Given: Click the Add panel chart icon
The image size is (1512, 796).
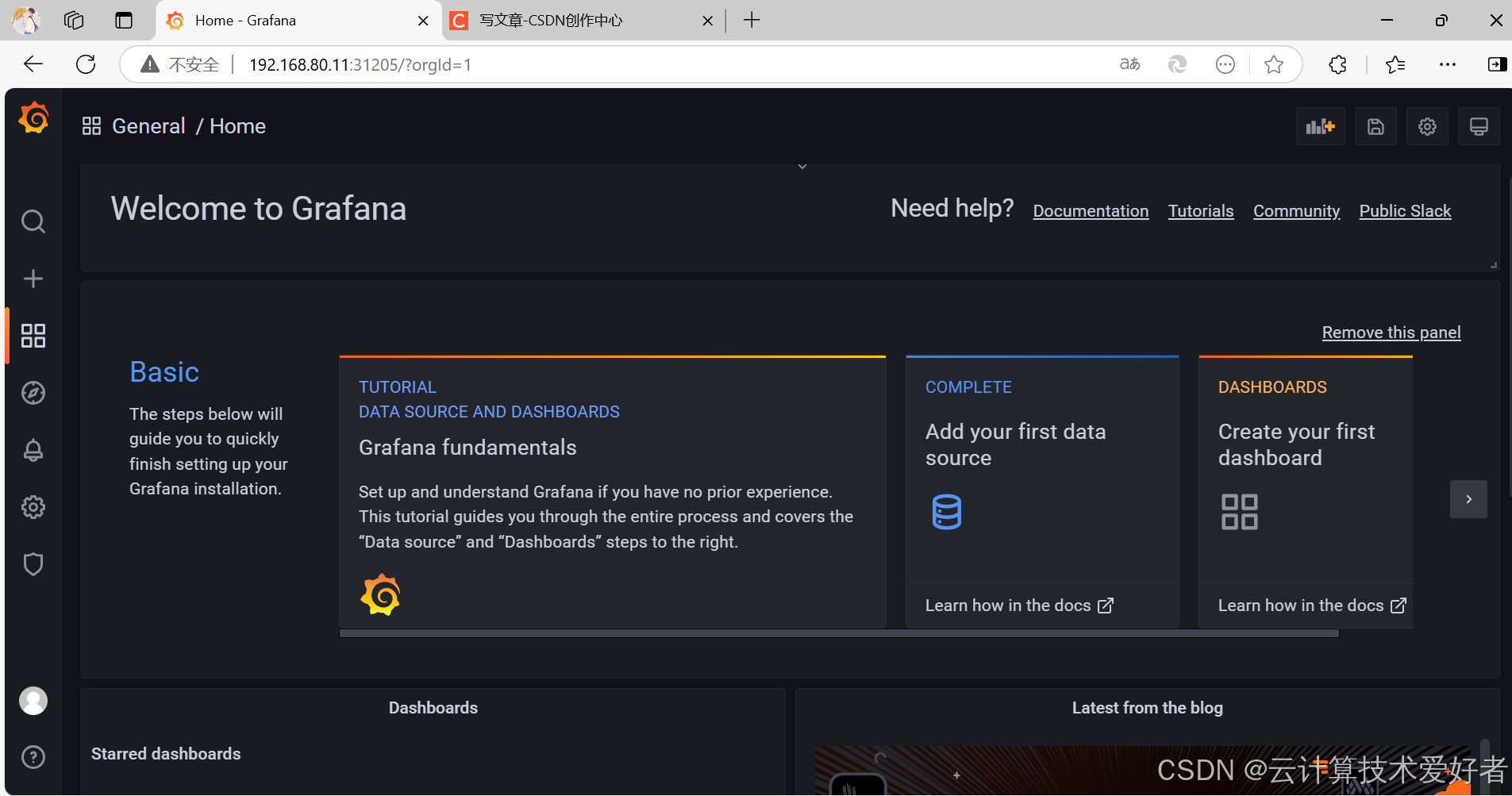Looking at the screenshot, I should [x=1321, y=126].
